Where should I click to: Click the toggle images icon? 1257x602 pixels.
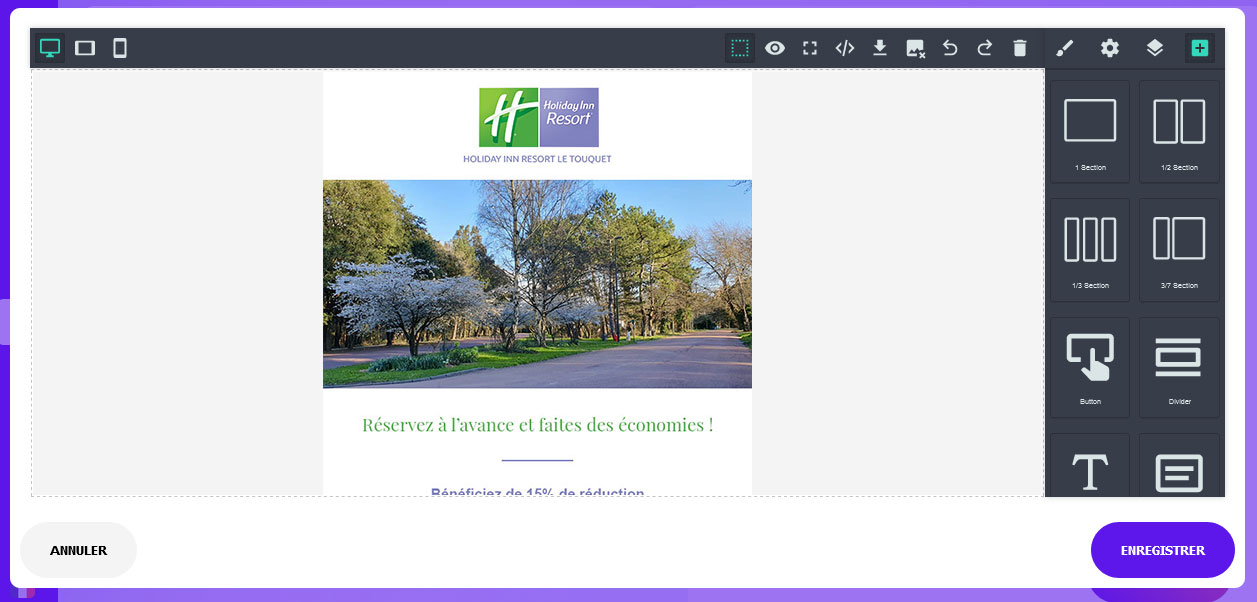click(x=915, y=48)
